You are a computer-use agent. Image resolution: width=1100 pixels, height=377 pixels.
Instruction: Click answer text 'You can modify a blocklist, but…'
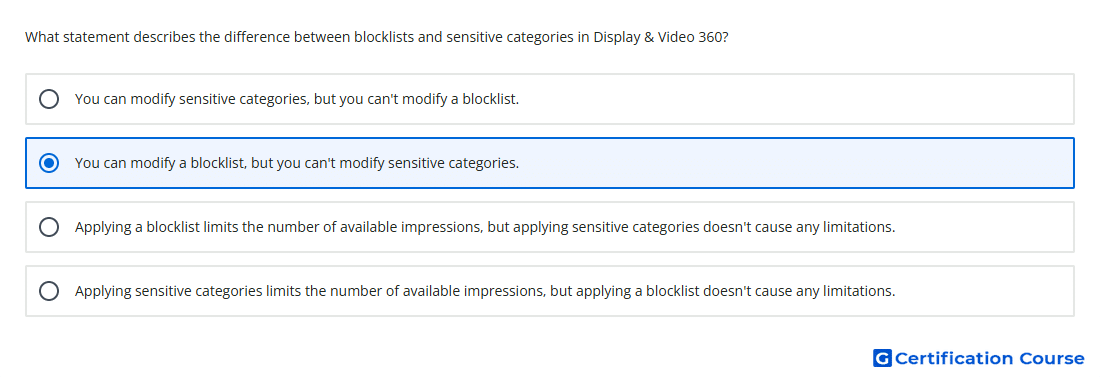(x=297, y=163)
